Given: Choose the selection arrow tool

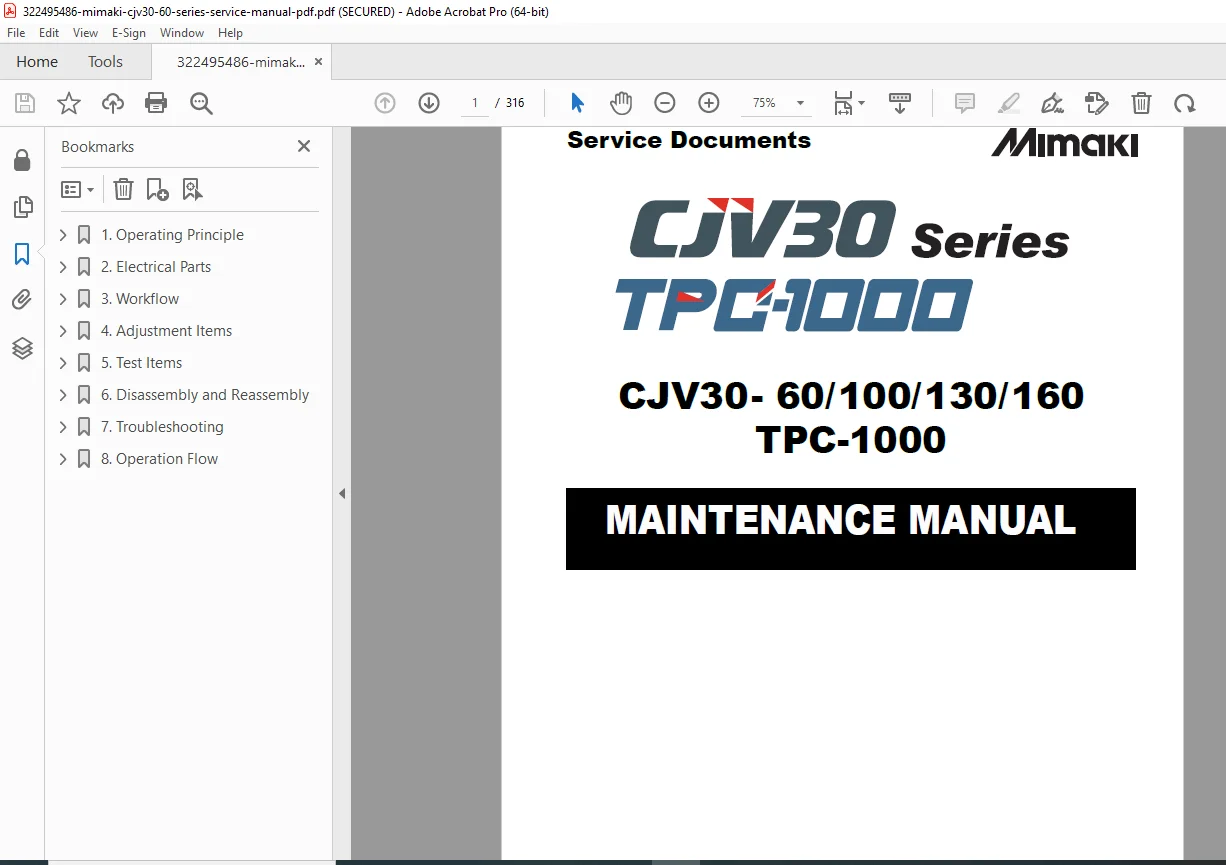Looking at the screenshot, I should coord(577,103).
